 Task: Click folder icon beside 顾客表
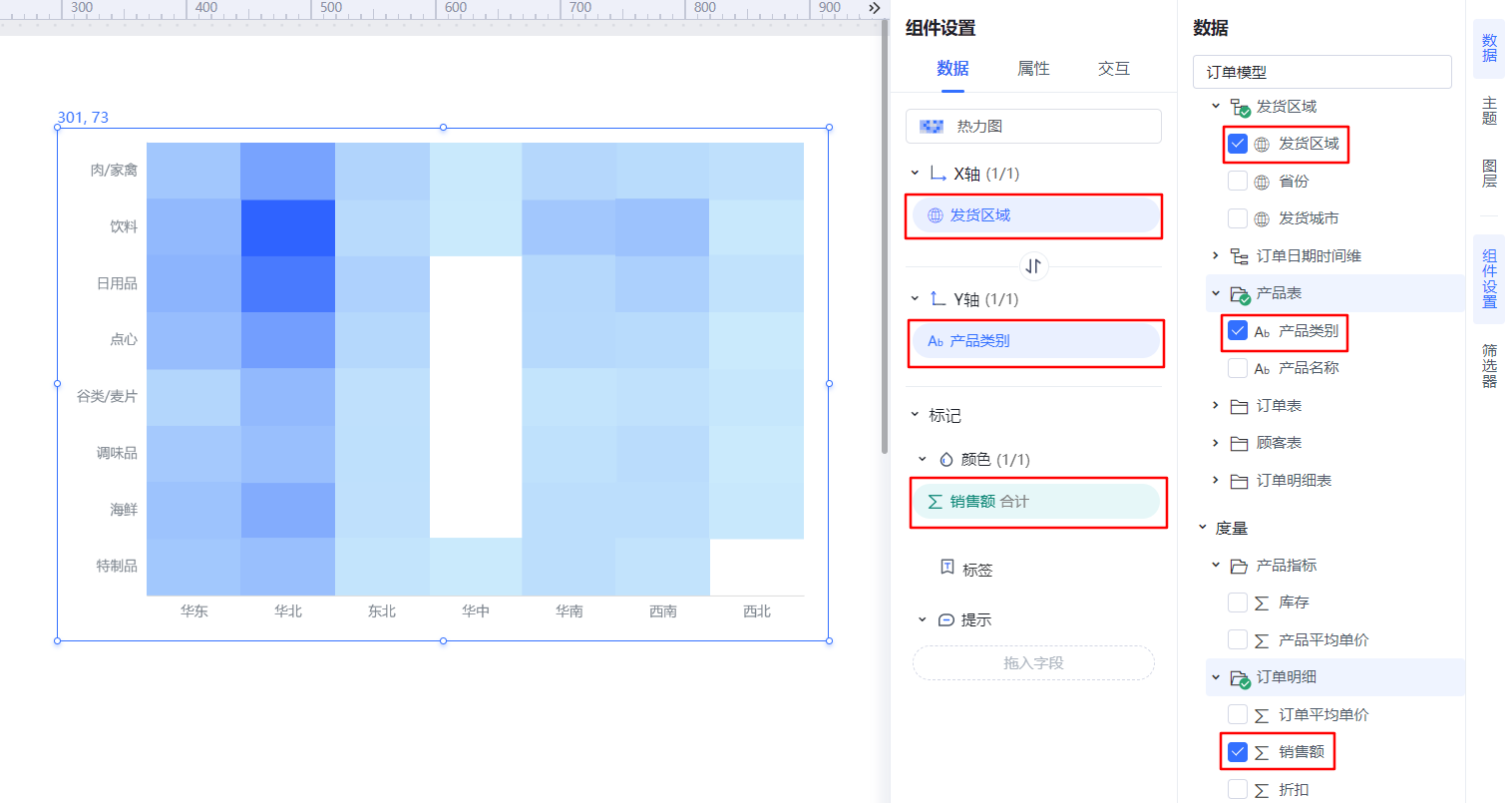tap(1239, 444)
